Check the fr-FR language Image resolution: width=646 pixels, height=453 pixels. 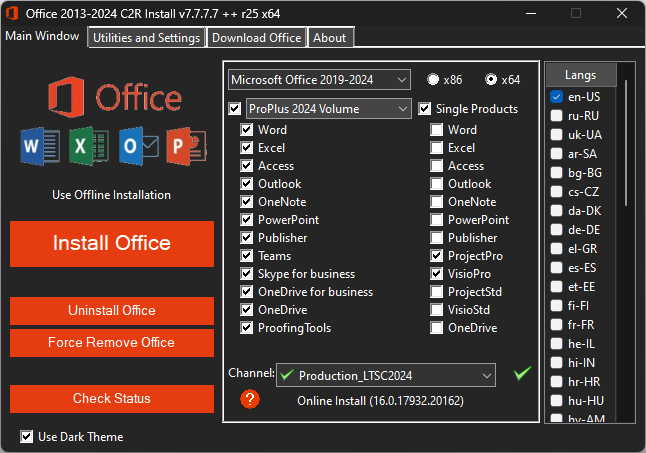point(557,325)
